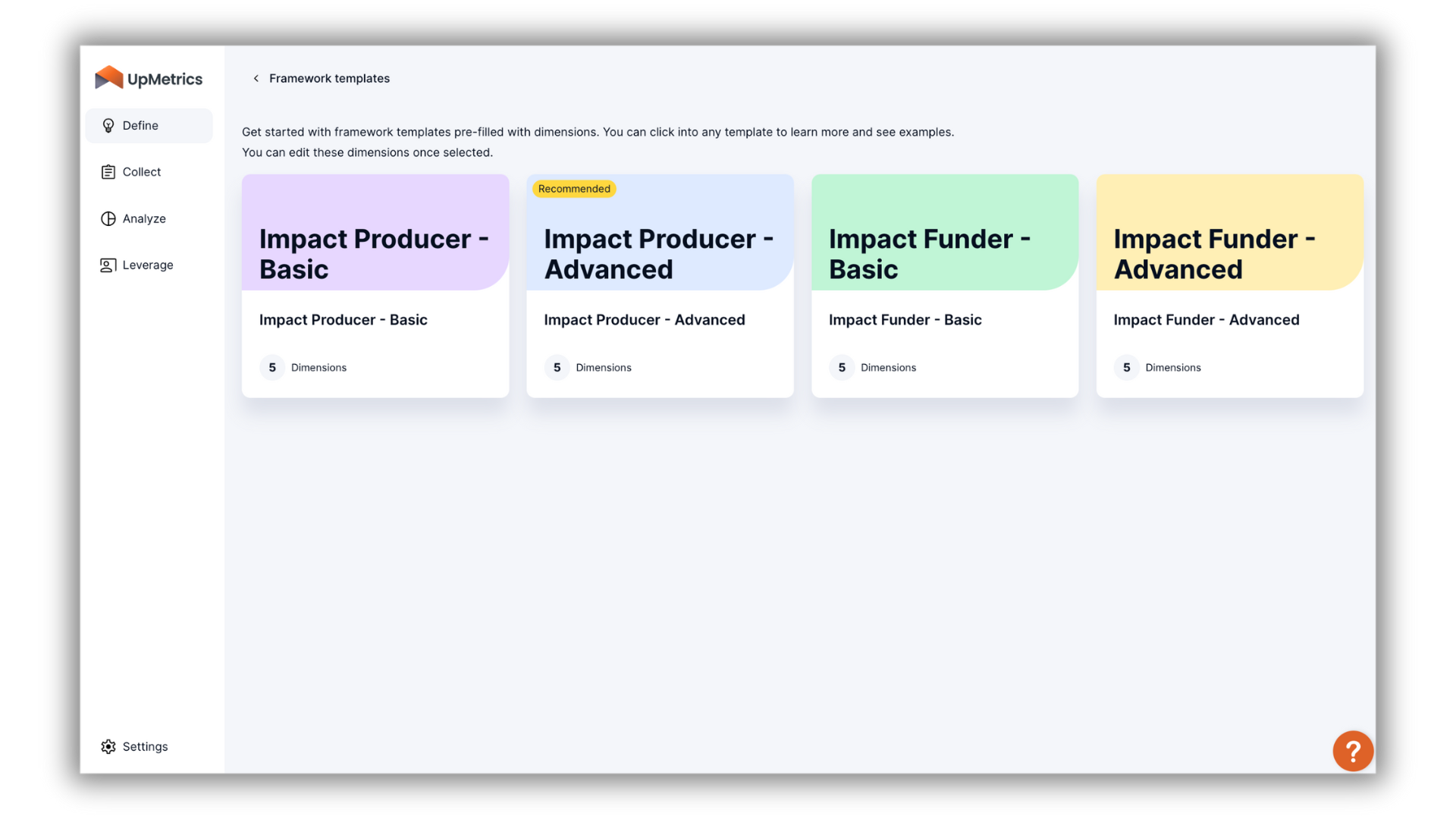Click the Settings gear icon
Image resolution: width=1456 pixels, height=819 pixels.
[108, 747]
